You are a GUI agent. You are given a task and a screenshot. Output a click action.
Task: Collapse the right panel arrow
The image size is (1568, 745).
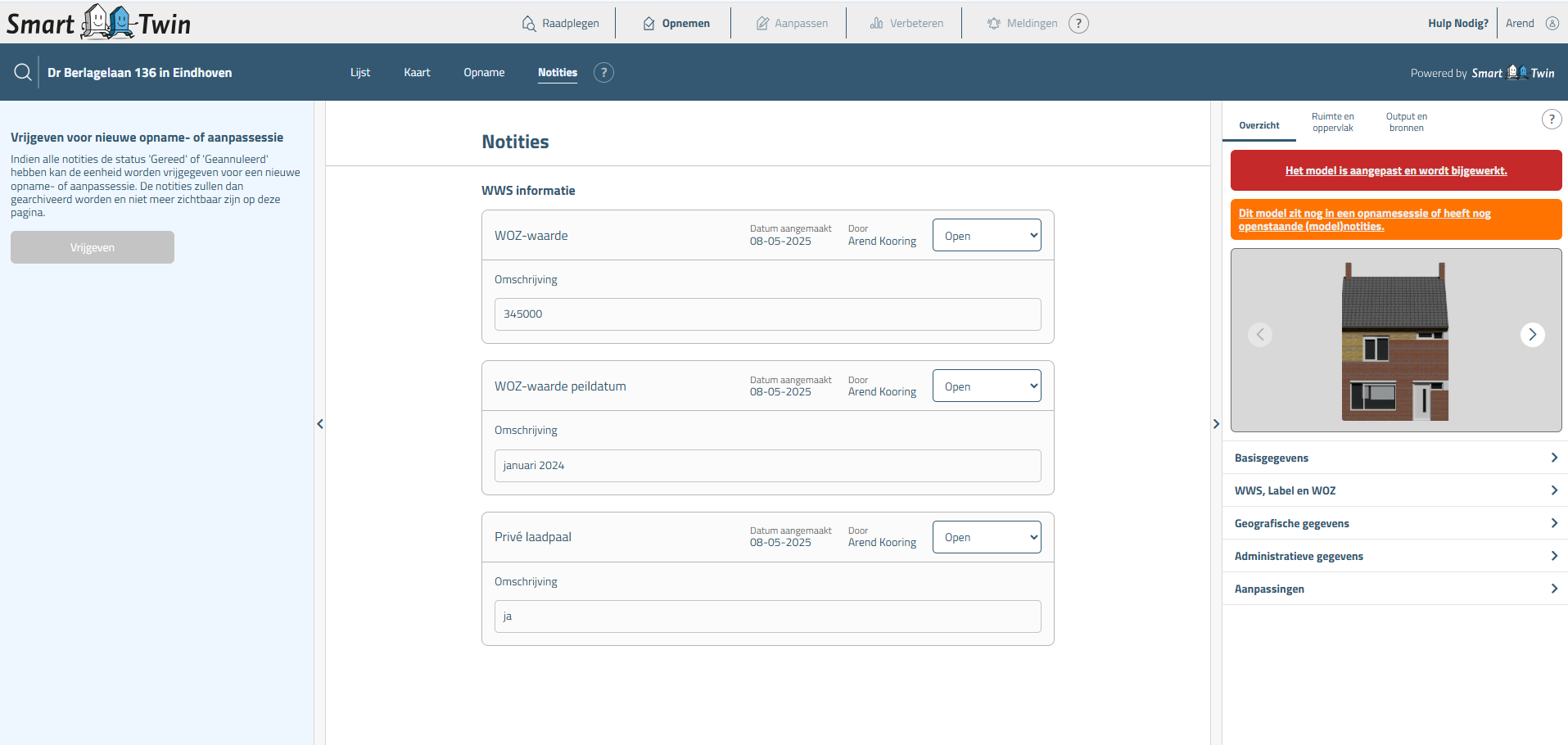[x=1216, y=424]
